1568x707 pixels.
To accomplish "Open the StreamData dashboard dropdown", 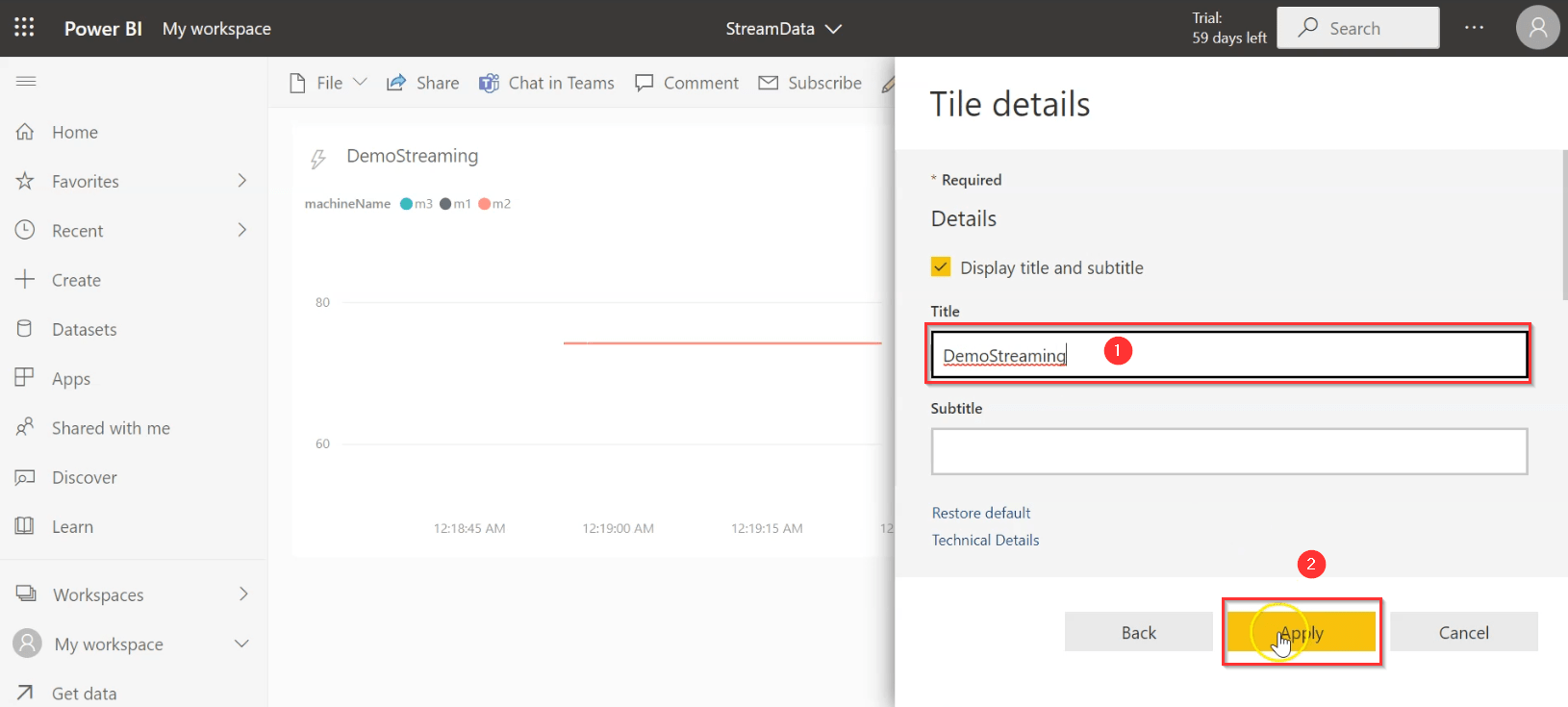I will 833,29.
